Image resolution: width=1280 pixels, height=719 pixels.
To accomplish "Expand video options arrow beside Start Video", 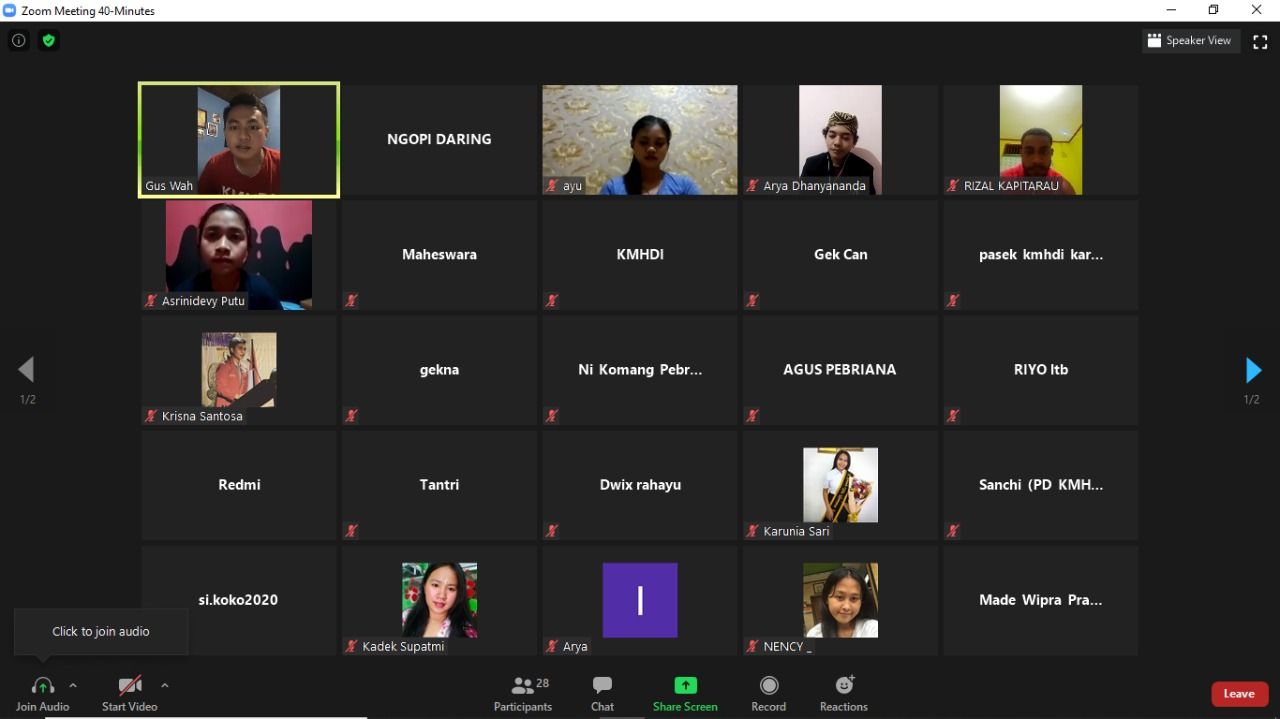I will (165, 686).
